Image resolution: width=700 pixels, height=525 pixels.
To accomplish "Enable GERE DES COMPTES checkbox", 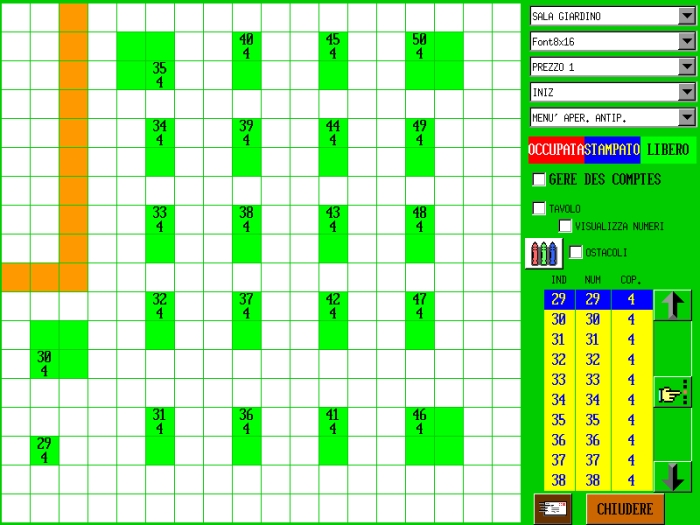I will pos(539,179).
